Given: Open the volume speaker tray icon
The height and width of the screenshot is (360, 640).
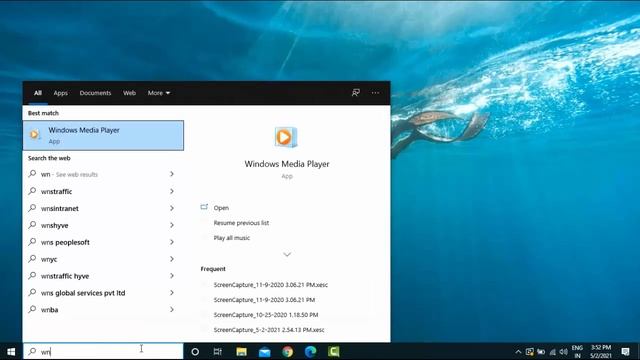Looking at the screenshot, I should coord(564,352).
